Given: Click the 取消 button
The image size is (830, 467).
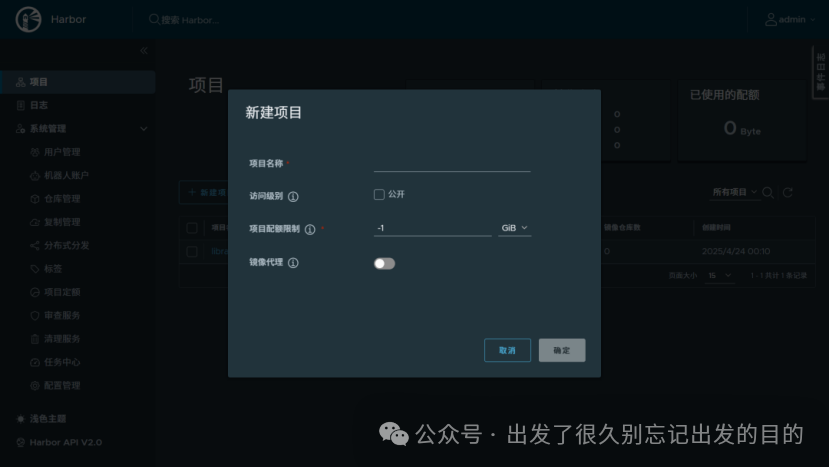Looking at the screenshot, I should [507, 350].
